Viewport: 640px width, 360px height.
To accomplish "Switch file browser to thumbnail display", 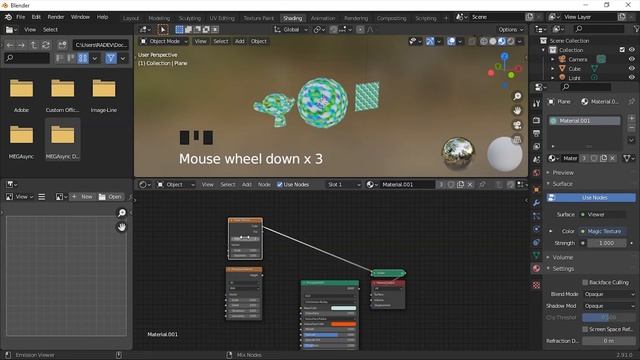I will (x=83, y=58).
